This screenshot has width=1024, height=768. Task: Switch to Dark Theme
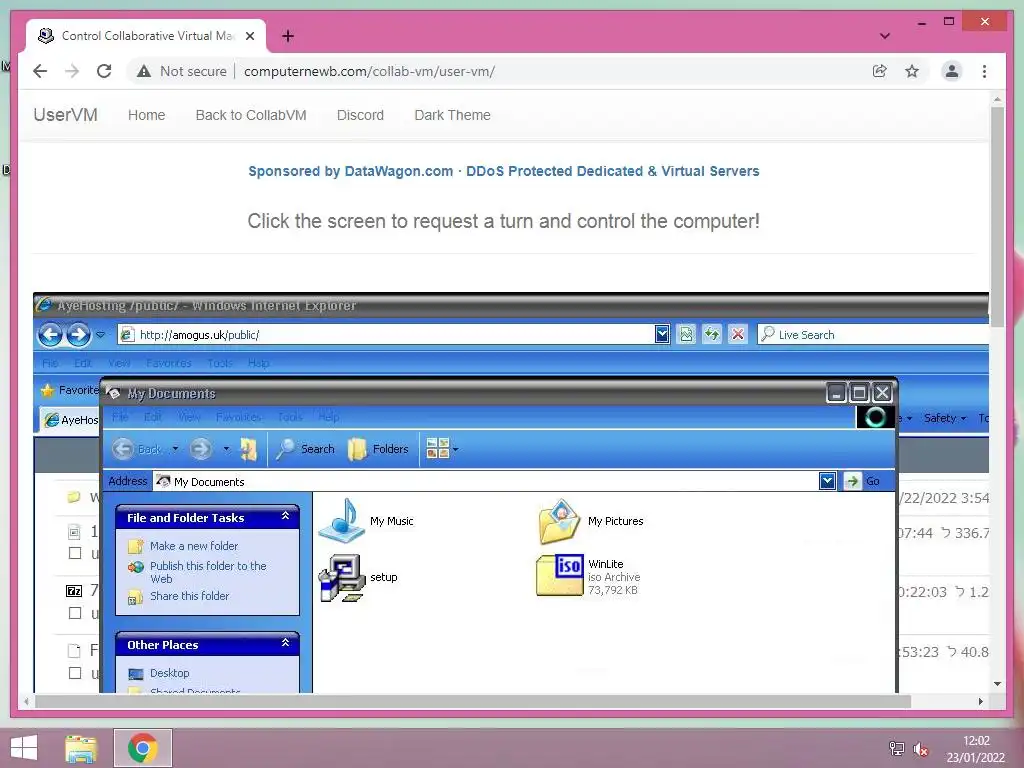(452, 115)
